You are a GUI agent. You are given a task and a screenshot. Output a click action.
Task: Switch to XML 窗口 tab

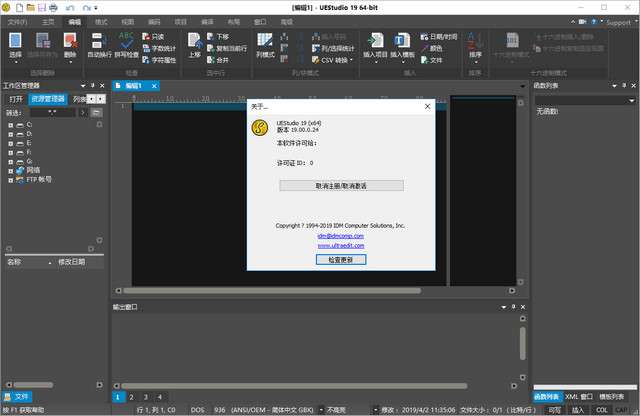click(x=579, y=397)
